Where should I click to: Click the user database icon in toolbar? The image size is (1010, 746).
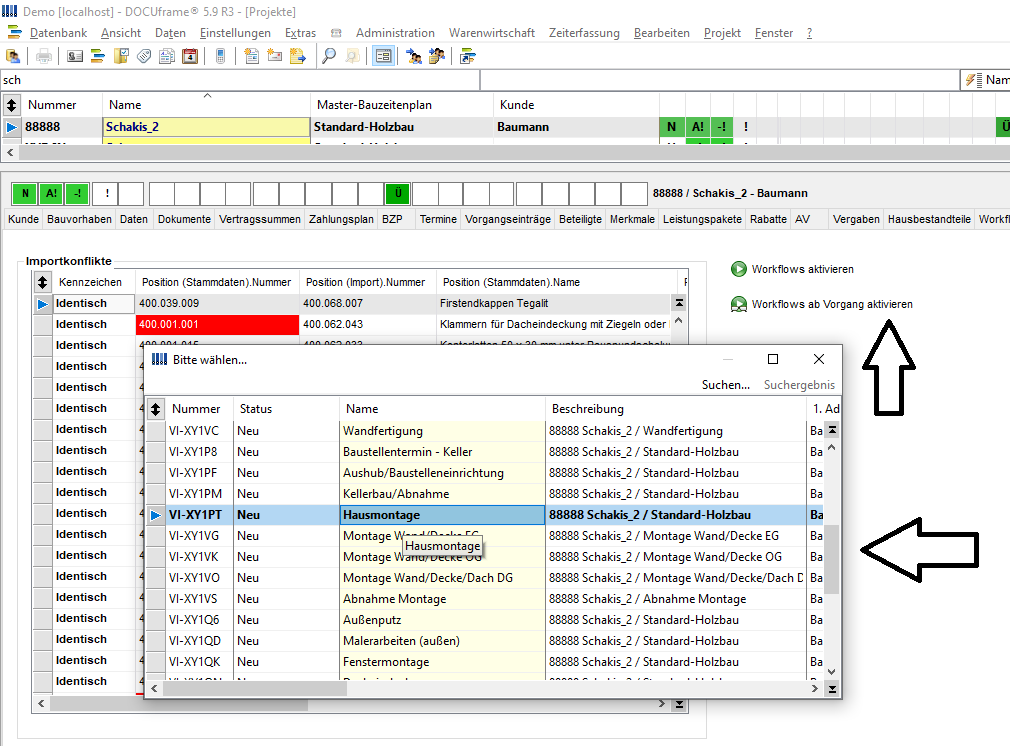click(x=13, y=57)
